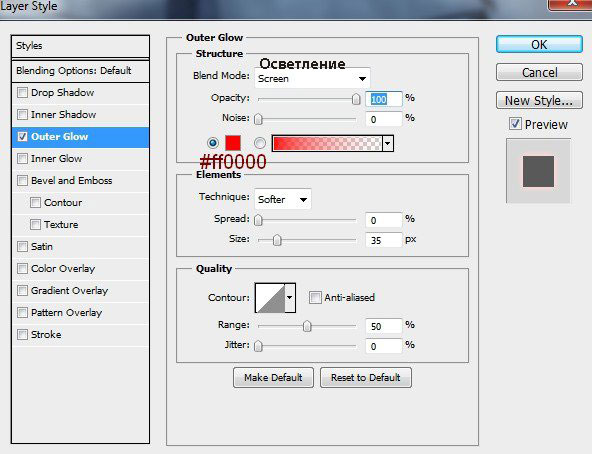
Task: Enable the Gradient Overlay checkbox
Action: coord(23,290)
